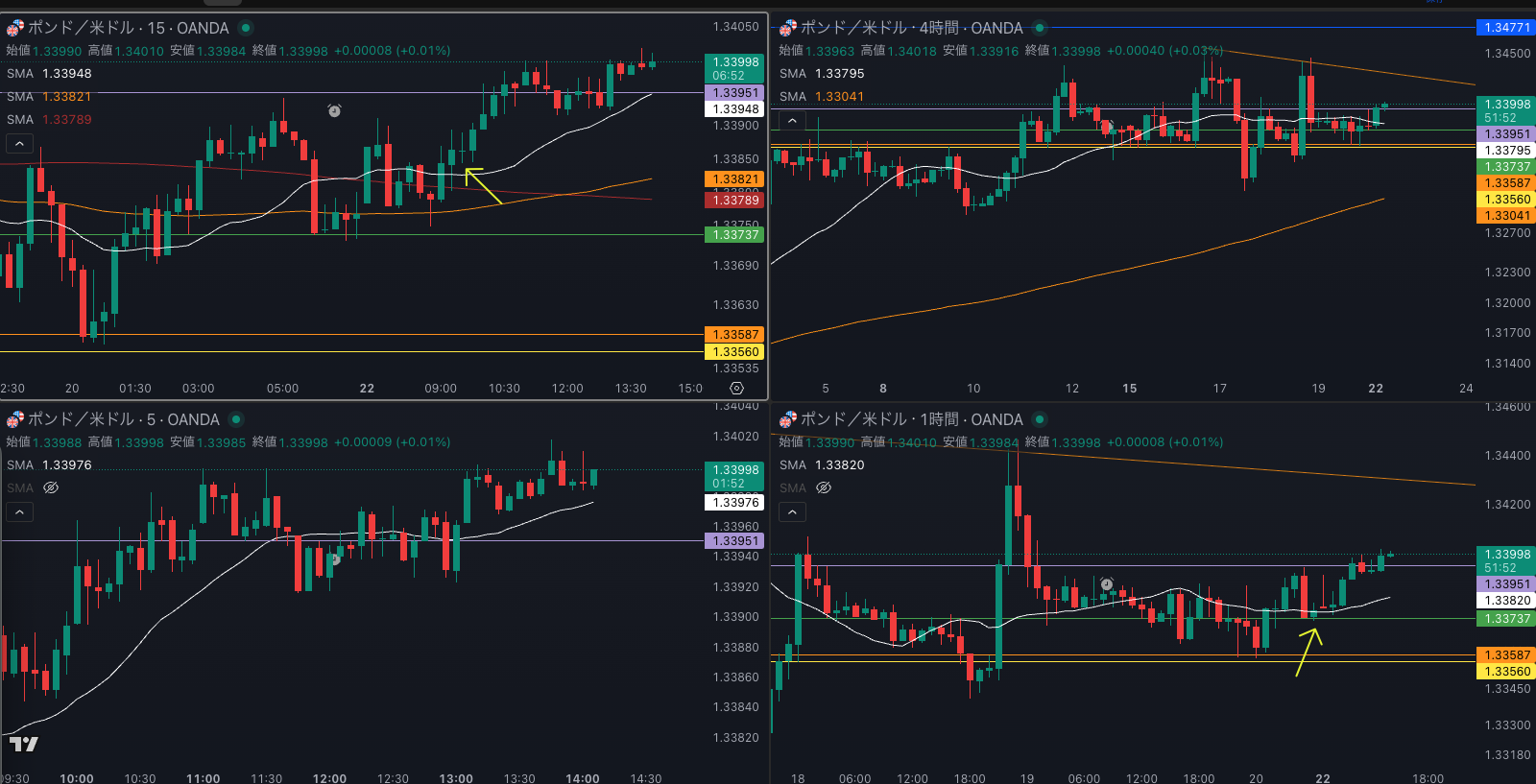
Task: Collapse indicator legend on 1-hour chart
Action: pyautogui.click(x=792, y=512)
